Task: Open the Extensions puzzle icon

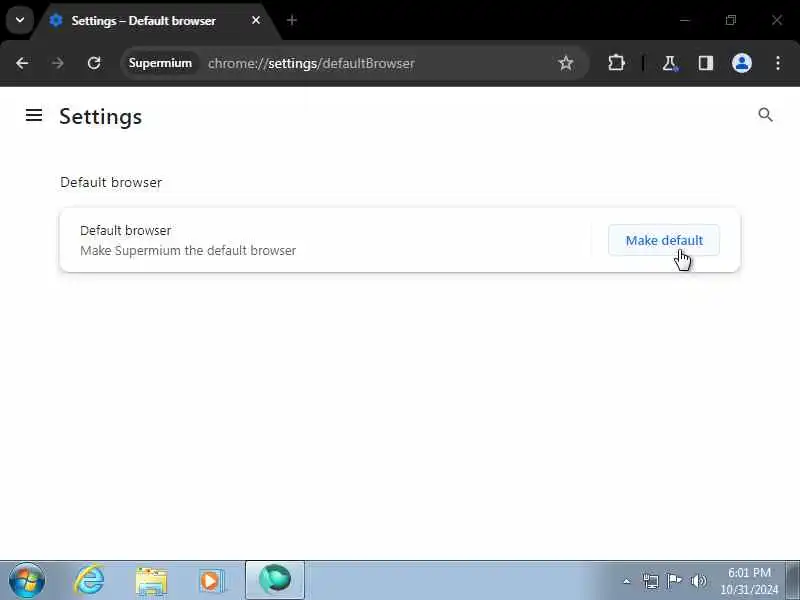Action: tap(616, 63)
